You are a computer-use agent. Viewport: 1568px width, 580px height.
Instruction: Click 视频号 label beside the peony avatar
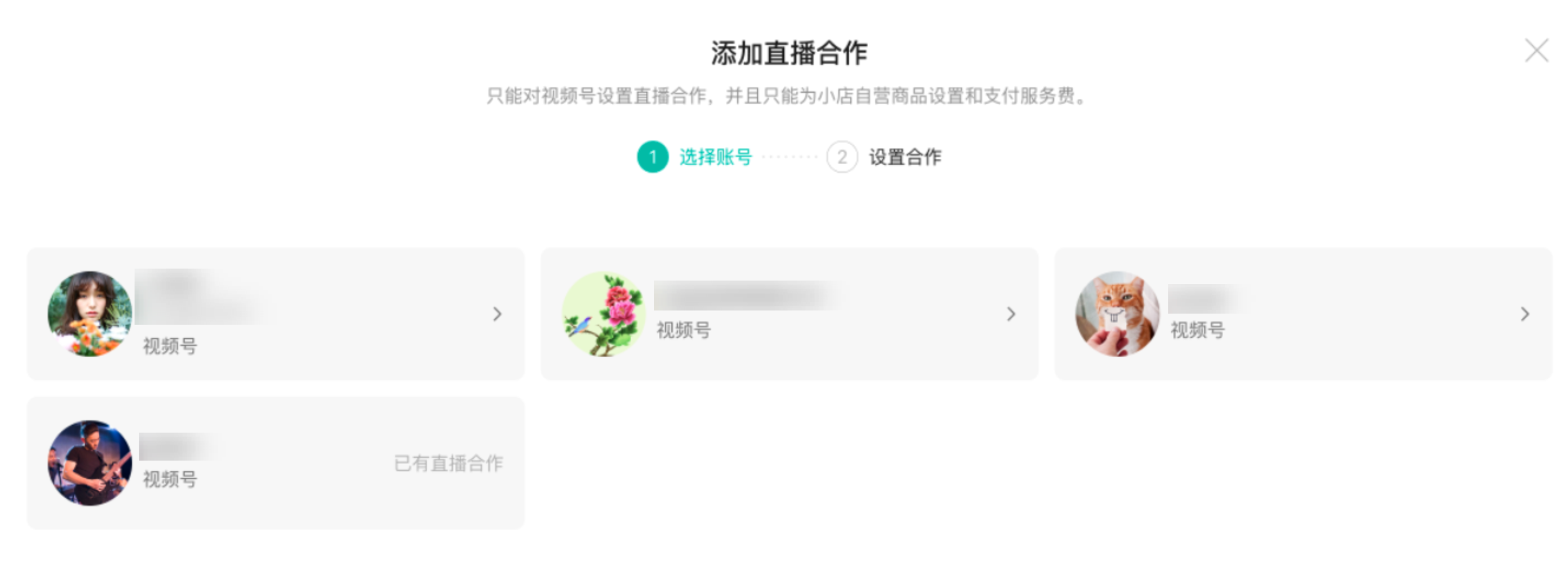point(684,330)
